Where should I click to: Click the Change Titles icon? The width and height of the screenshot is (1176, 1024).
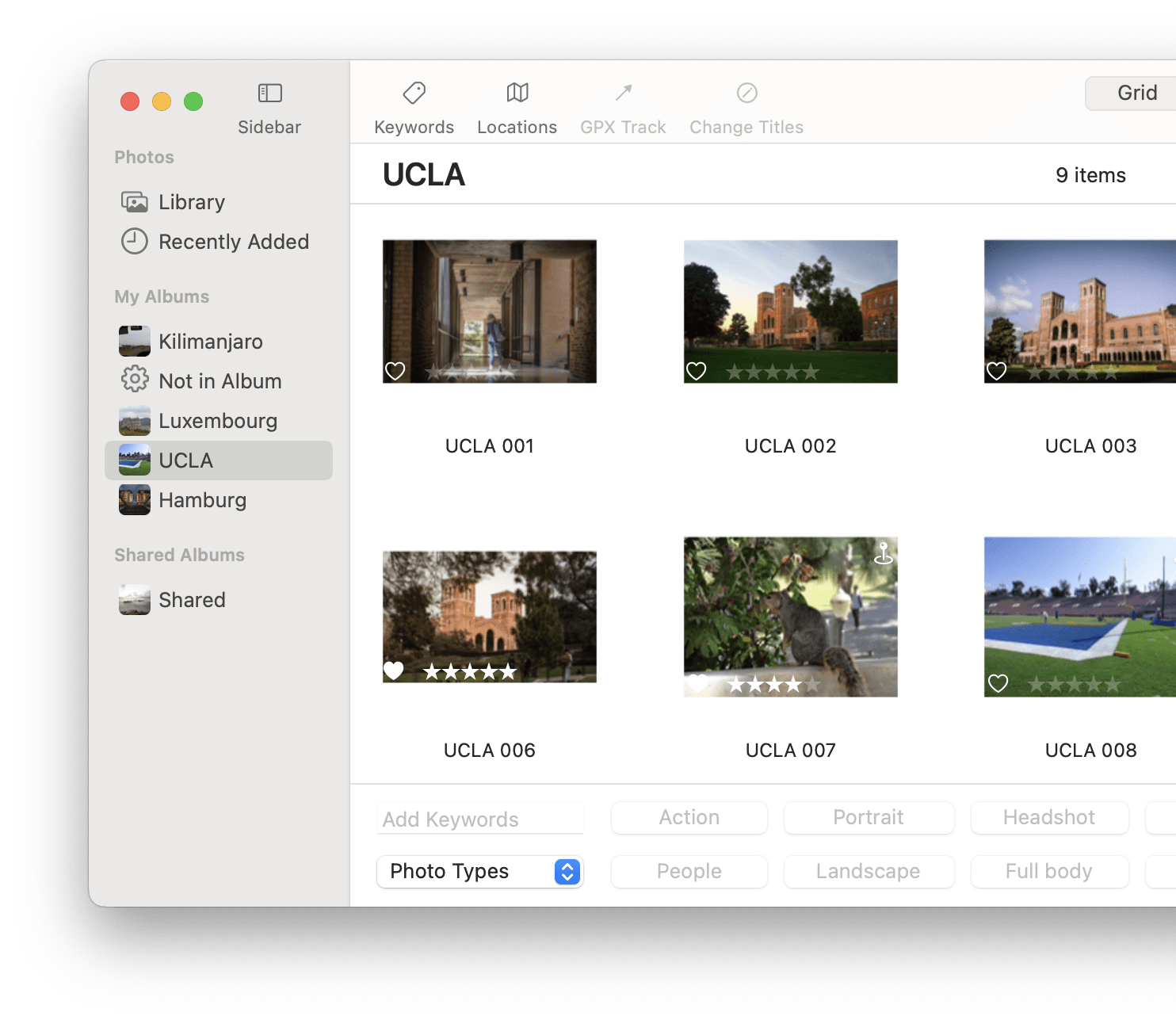[746, 94]
